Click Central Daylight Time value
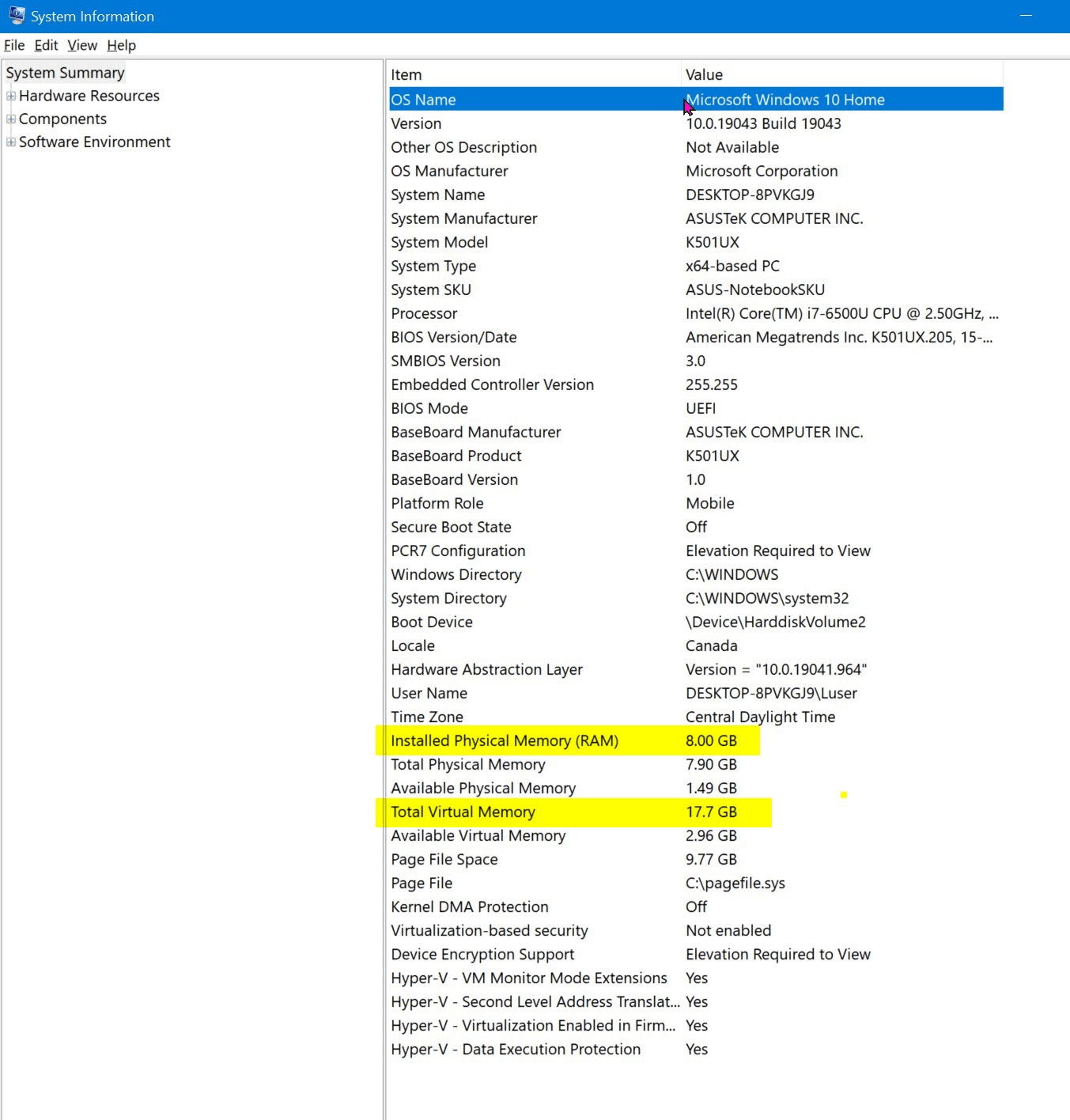 point(761,717)
